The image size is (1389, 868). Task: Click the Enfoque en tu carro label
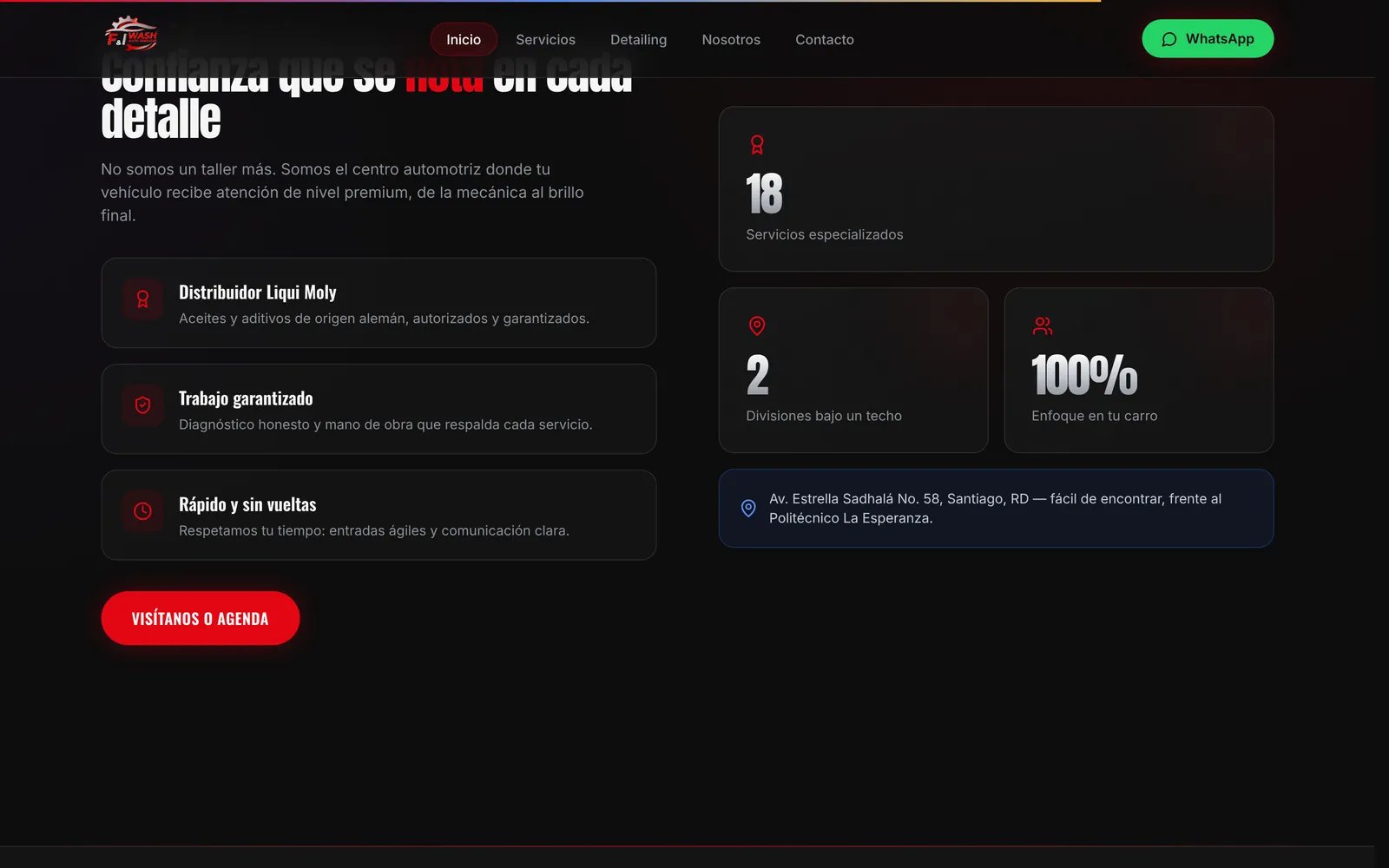pos(1095,416)
